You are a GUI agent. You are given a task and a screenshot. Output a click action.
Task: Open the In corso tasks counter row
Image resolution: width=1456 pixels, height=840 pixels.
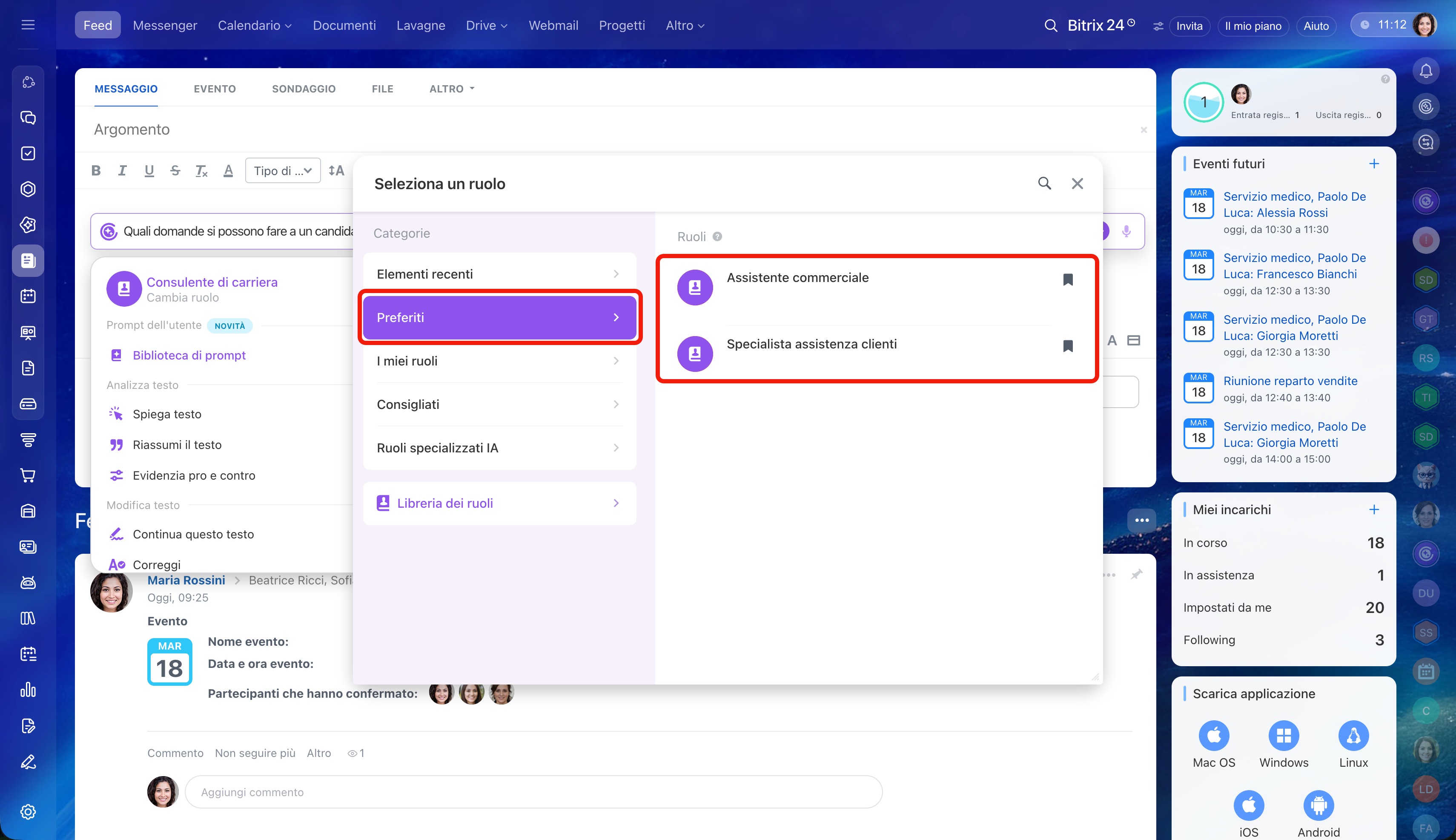(1283, 543)
